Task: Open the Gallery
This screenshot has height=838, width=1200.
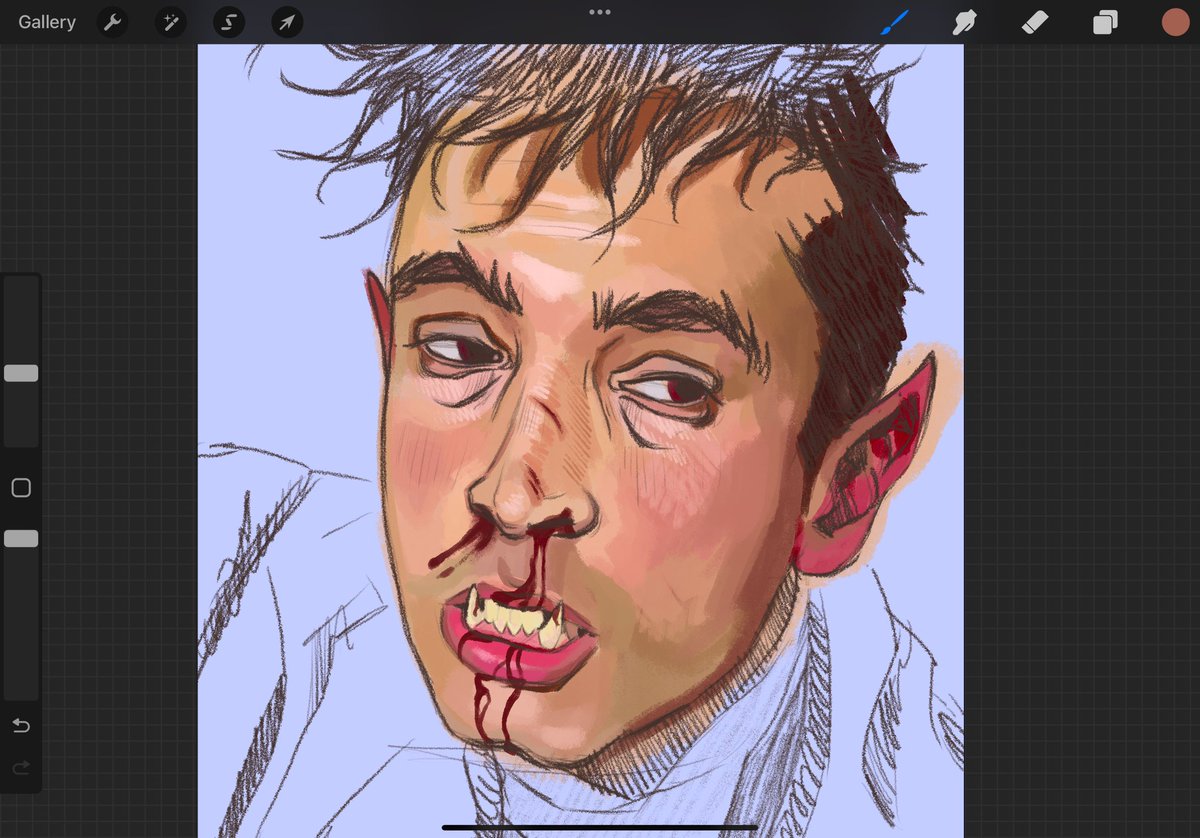Action: 47,22
